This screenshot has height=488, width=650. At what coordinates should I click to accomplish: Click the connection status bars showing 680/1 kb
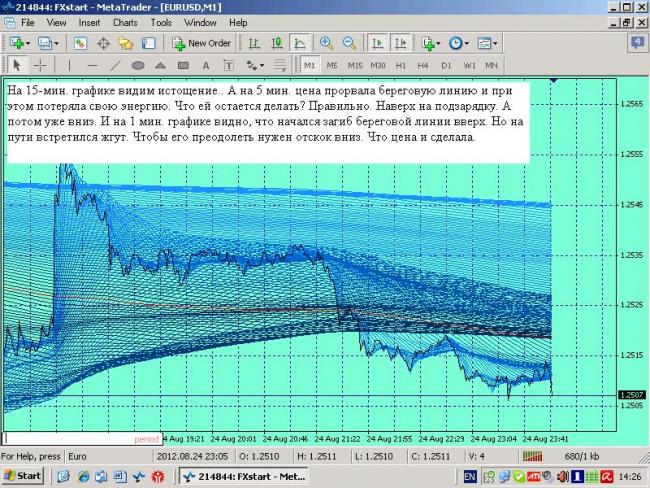(532, 456)
